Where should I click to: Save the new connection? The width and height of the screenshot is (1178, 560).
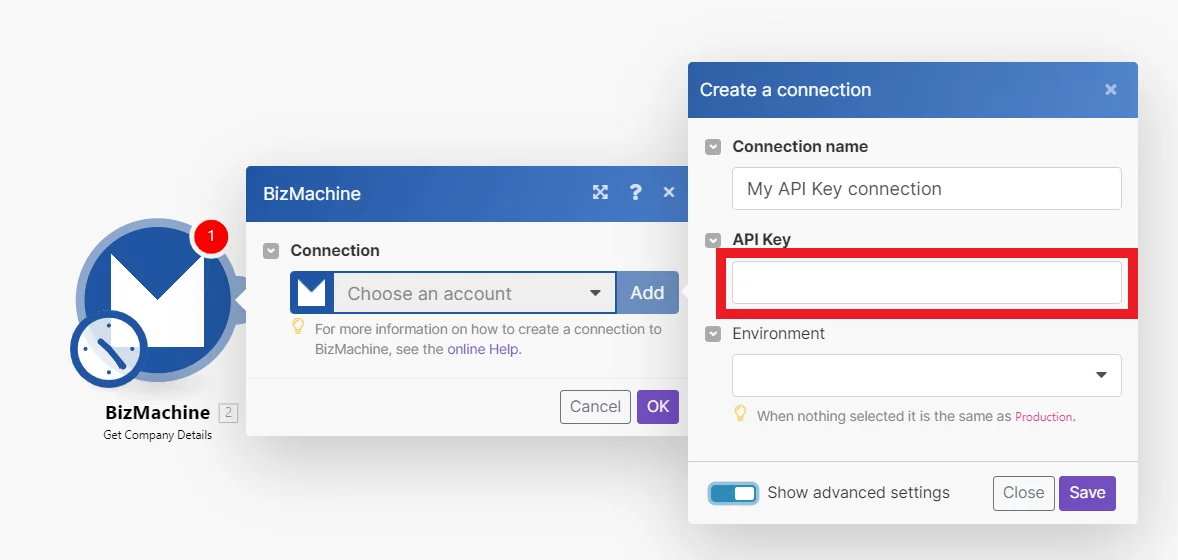[x=1088, y=493]
